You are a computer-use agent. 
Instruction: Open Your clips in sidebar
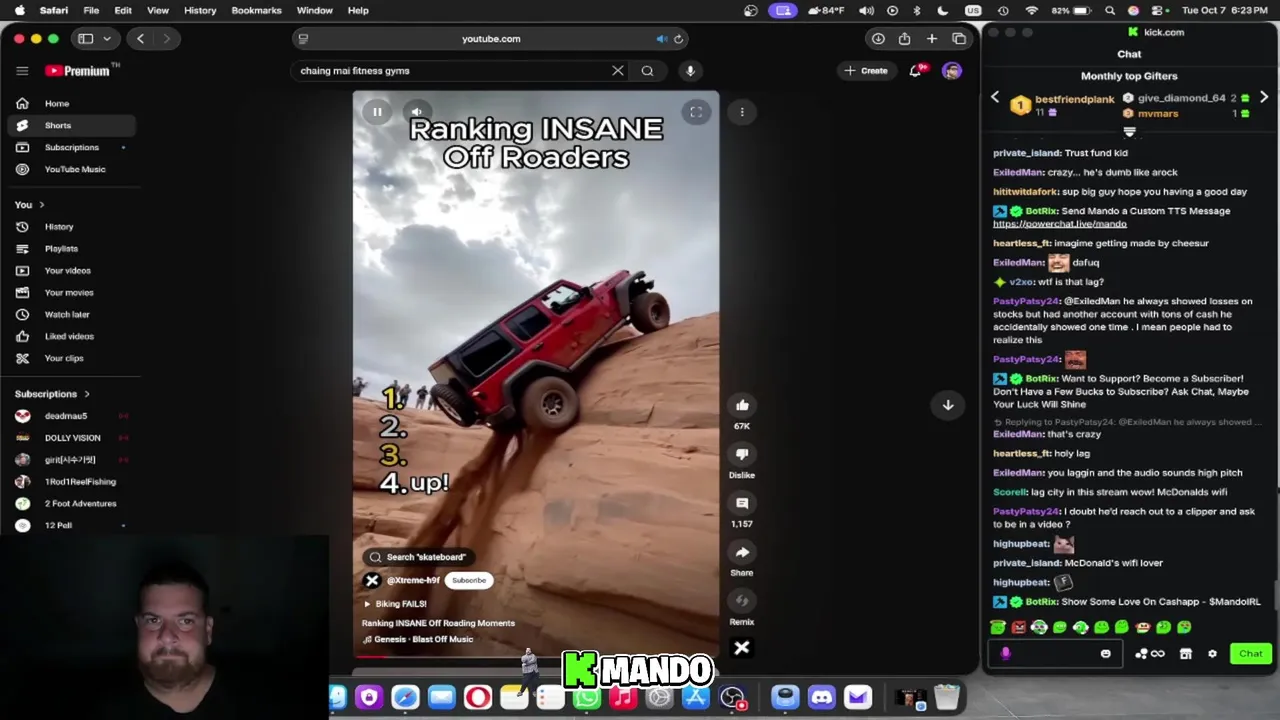pos(70,359)
